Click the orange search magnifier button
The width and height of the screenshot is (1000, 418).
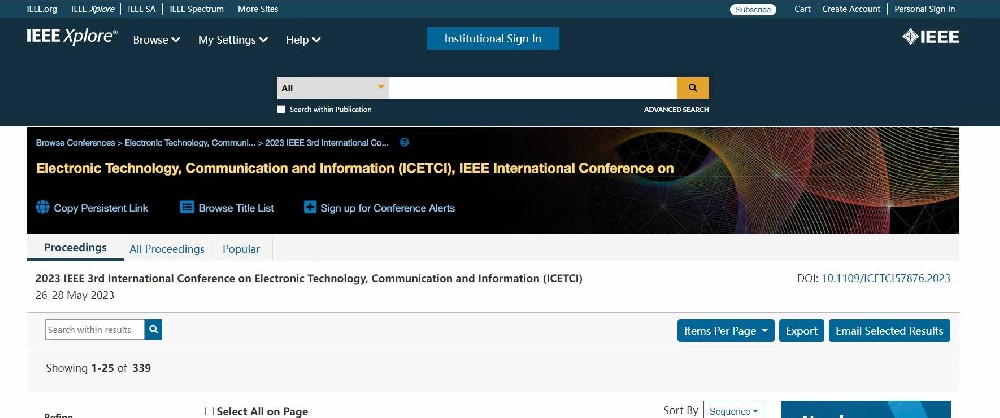point(692,88)
